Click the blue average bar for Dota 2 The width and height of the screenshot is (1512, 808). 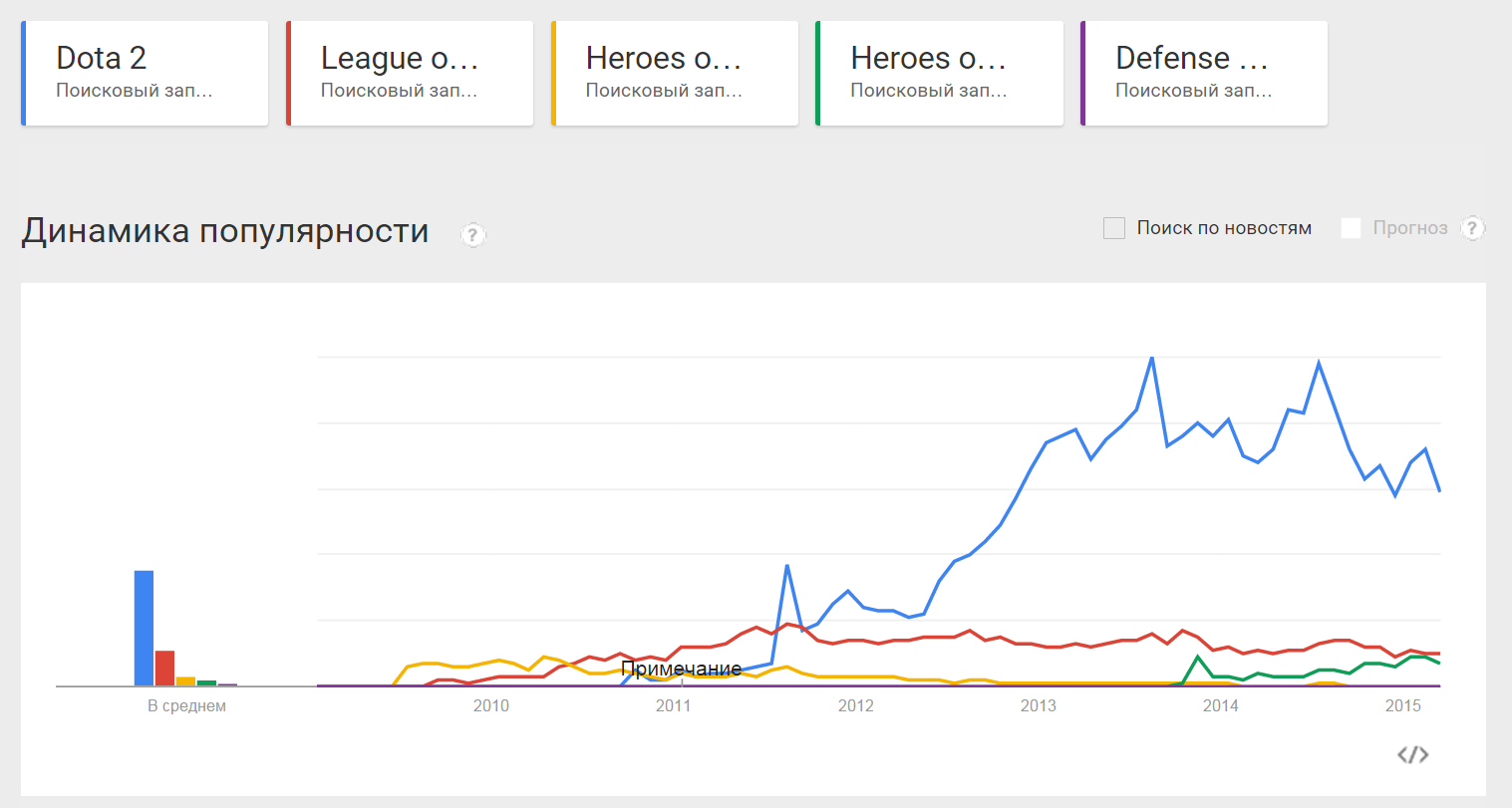(x=144, y=629)
